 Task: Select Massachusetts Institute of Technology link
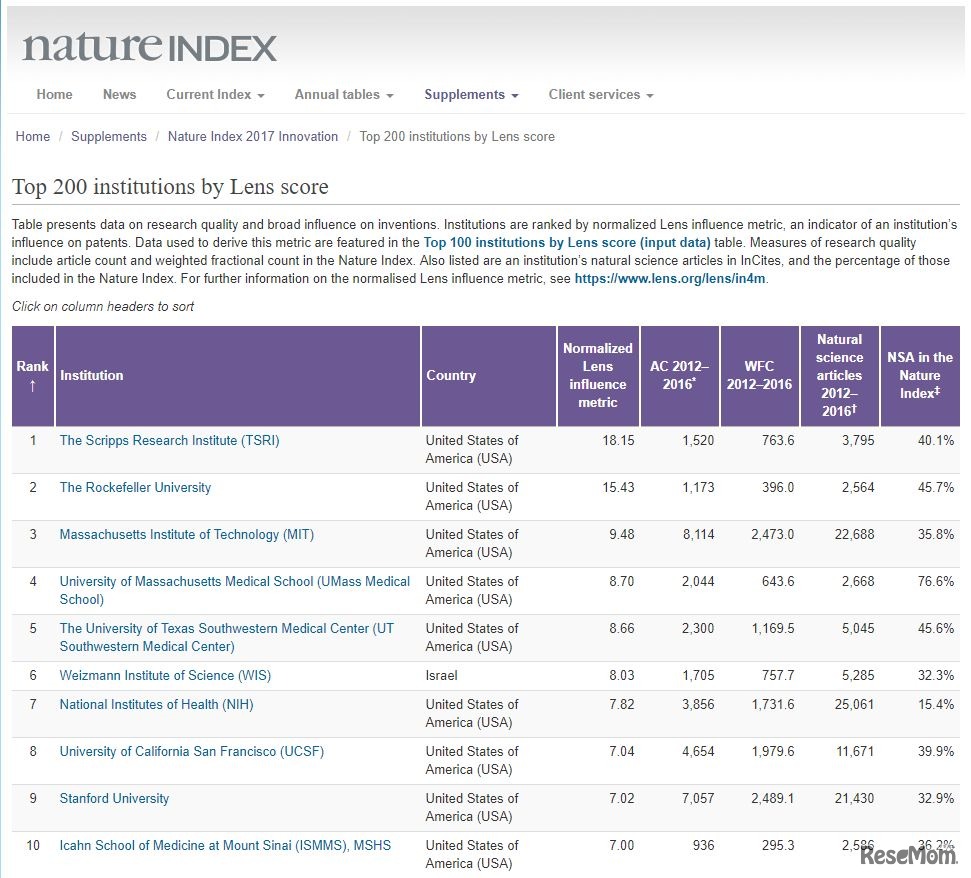pos(186,535)
